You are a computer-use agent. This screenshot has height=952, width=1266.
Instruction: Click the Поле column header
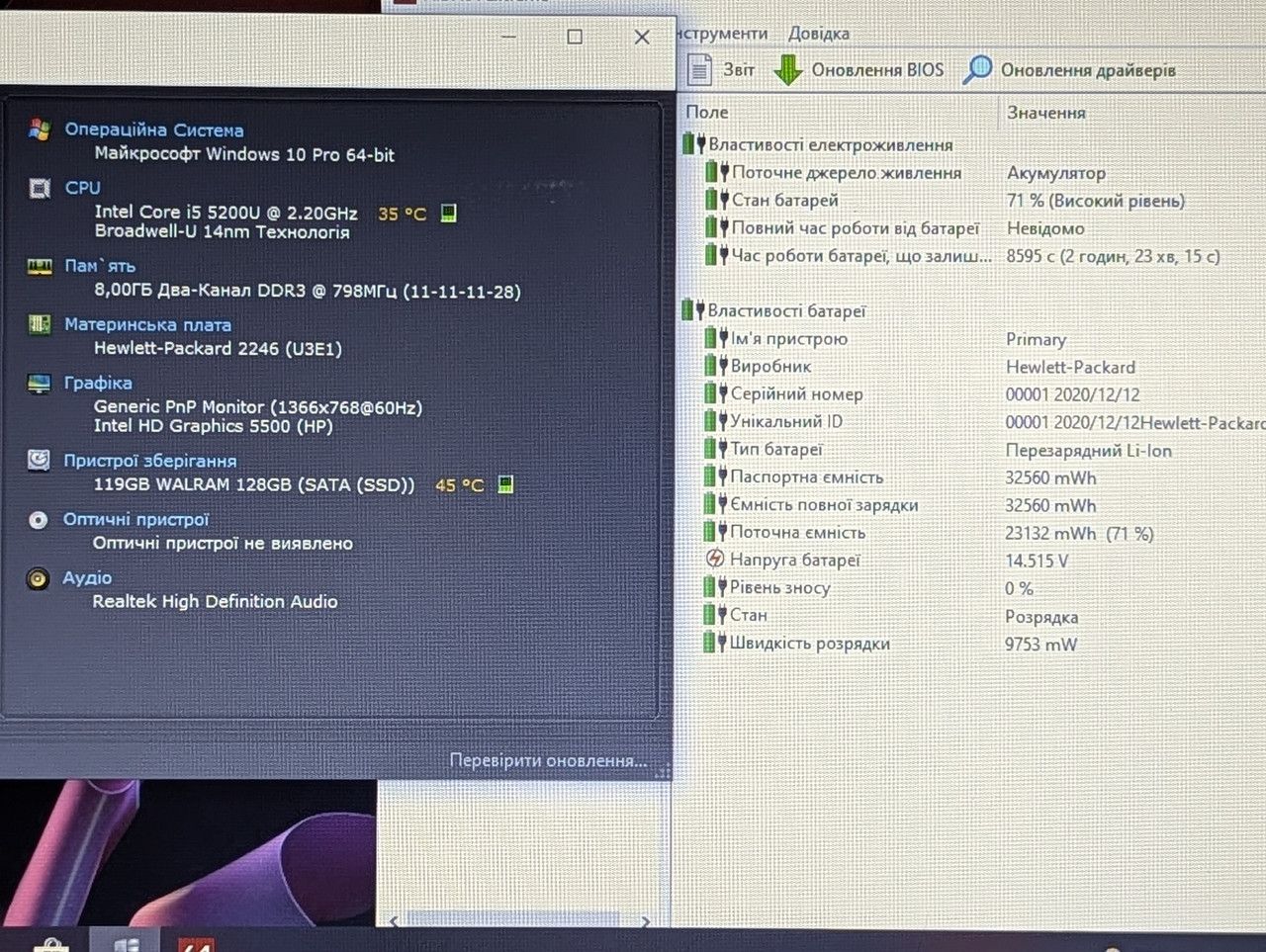click(x=707, y=113)
